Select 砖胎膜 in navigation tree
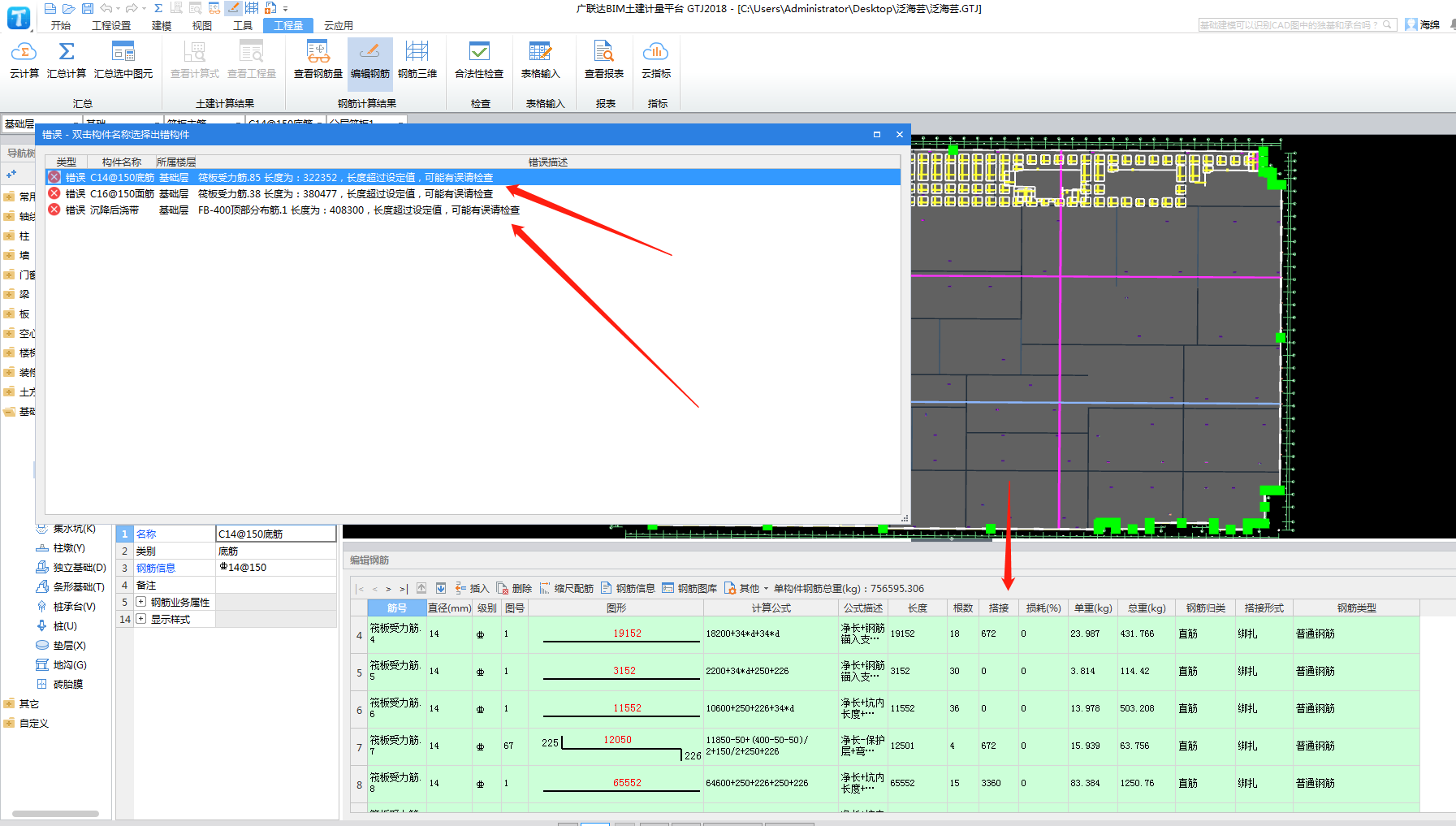The height and width of the screenshot is (826, 1456). pos(60,684)
